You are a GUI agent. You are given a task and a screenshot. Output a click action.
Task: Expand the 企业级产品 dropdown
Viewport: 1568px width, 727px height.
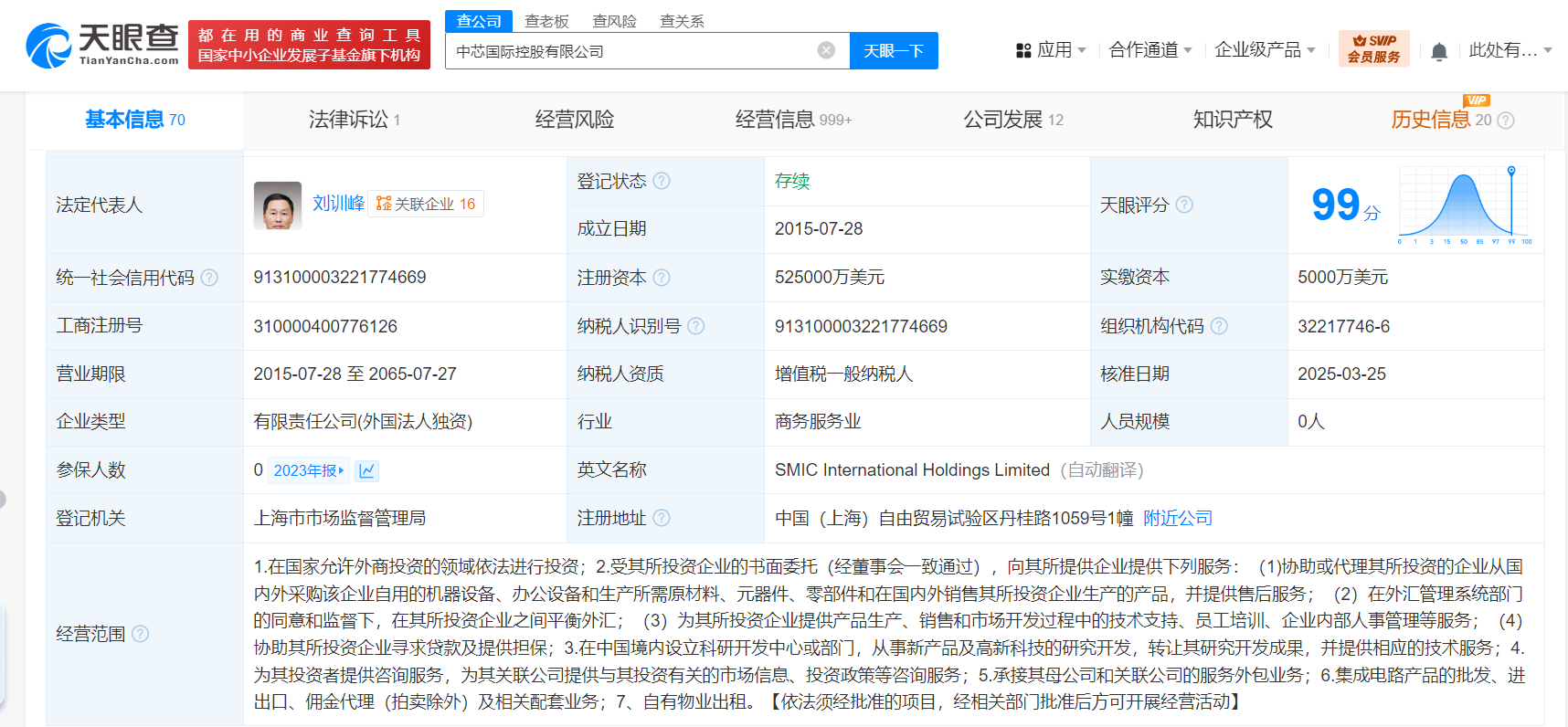tap(1265, 50)
